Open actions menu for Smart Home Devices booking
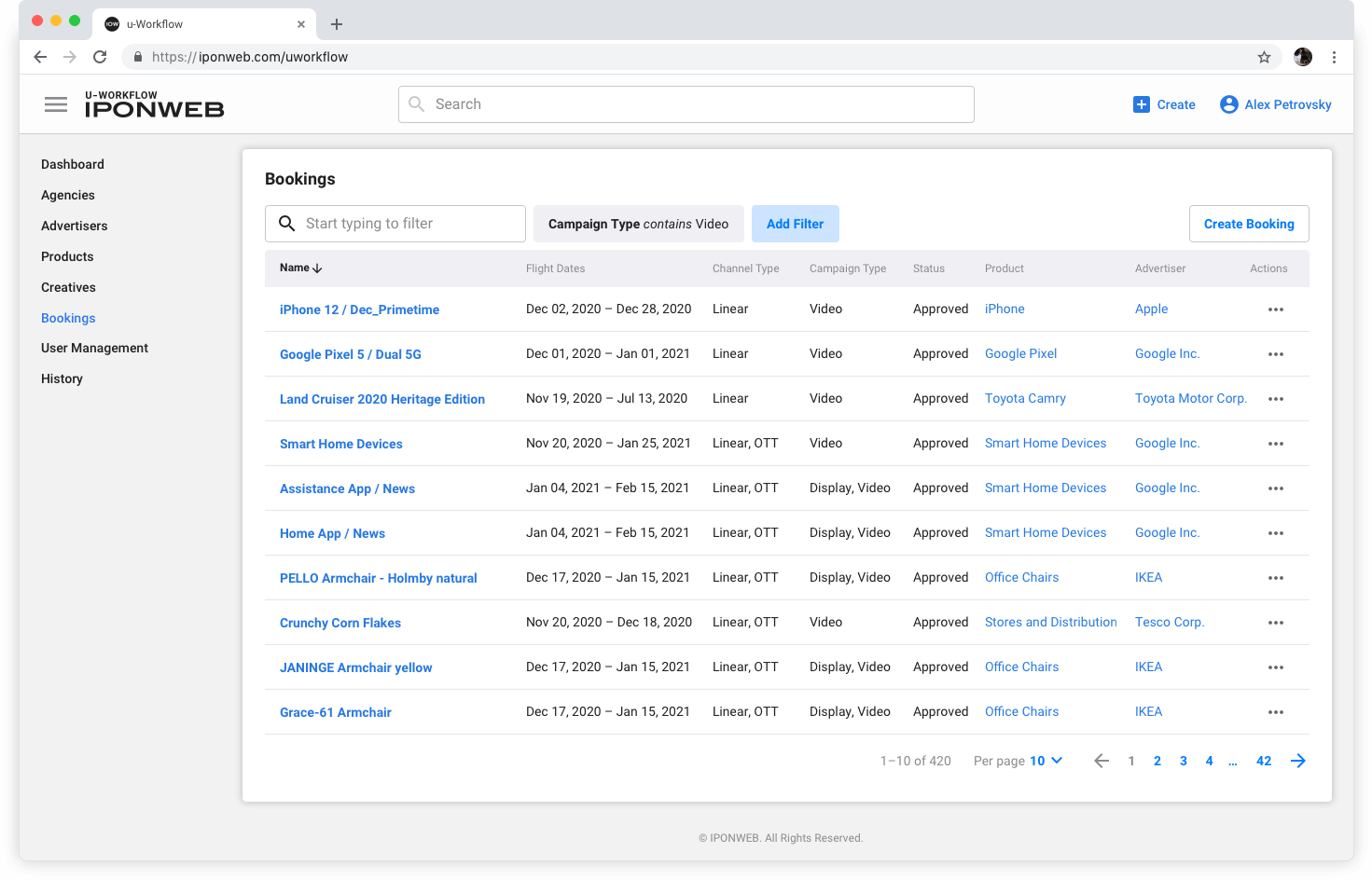Image resolution: width=1372 pixels, height=880 pixels. [1276, 444]
